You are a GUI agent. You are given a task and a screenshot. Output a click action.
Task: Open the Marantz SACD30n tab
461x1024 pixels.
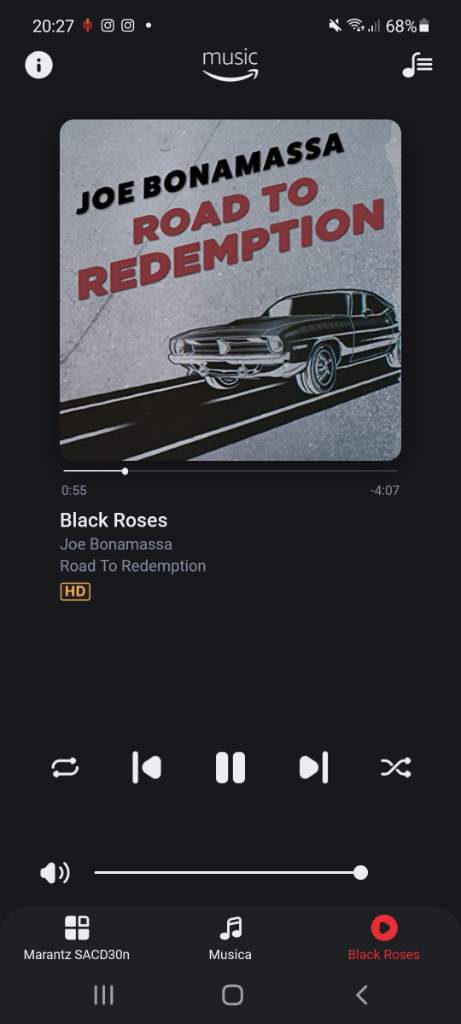tap(76, 938)
